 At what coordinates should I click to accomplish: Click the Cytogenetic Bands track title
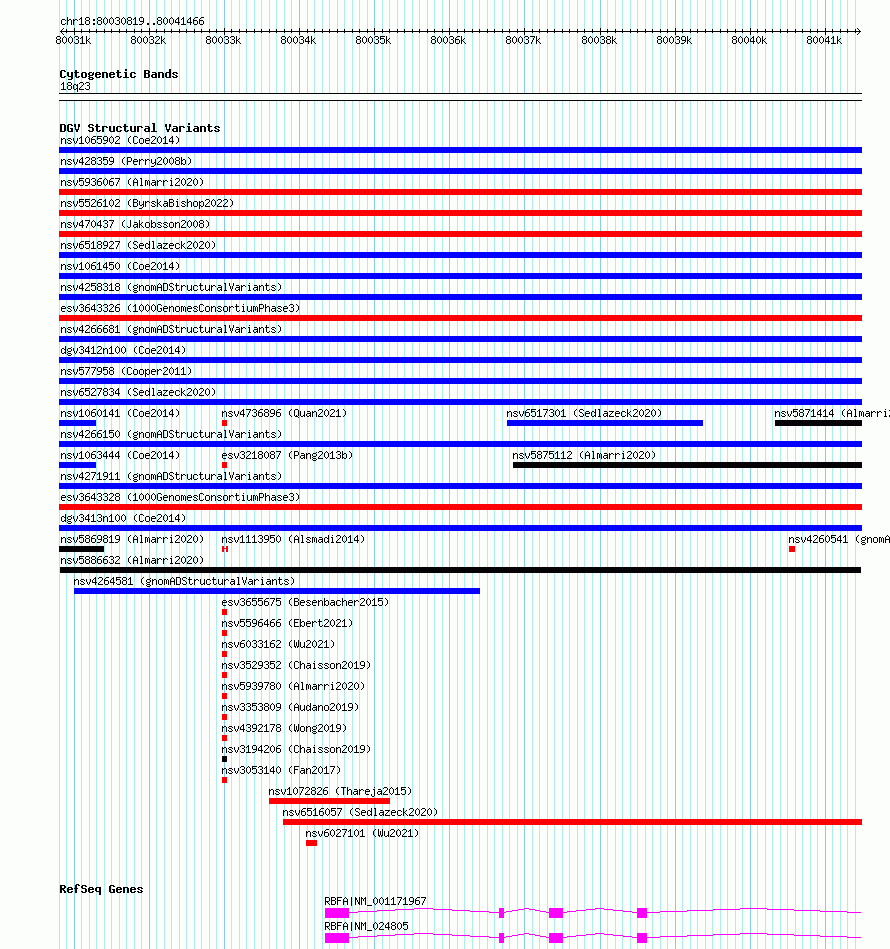[119, 74]
